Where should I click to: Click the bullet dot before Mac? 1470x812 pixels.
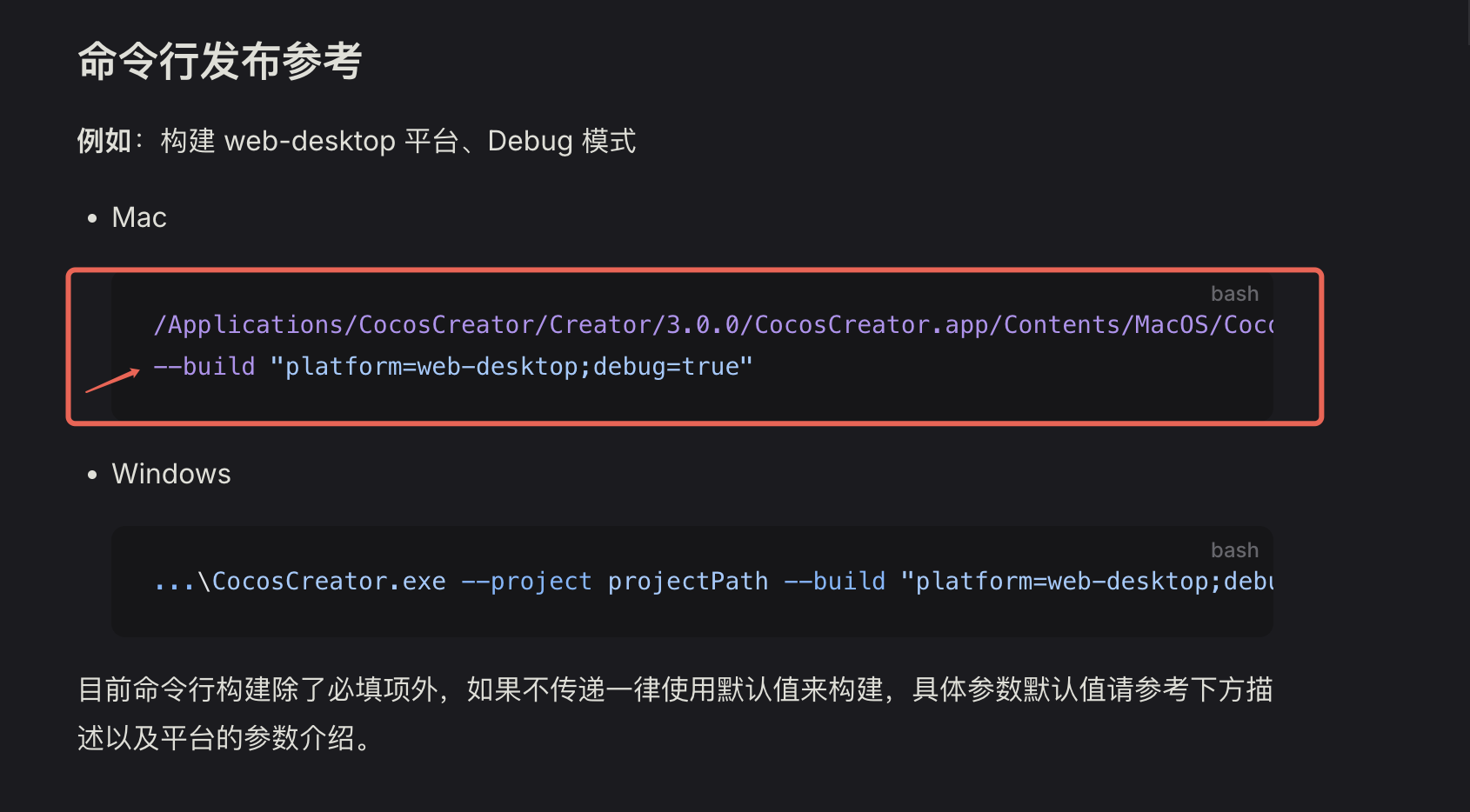click(x=92, y=219)
